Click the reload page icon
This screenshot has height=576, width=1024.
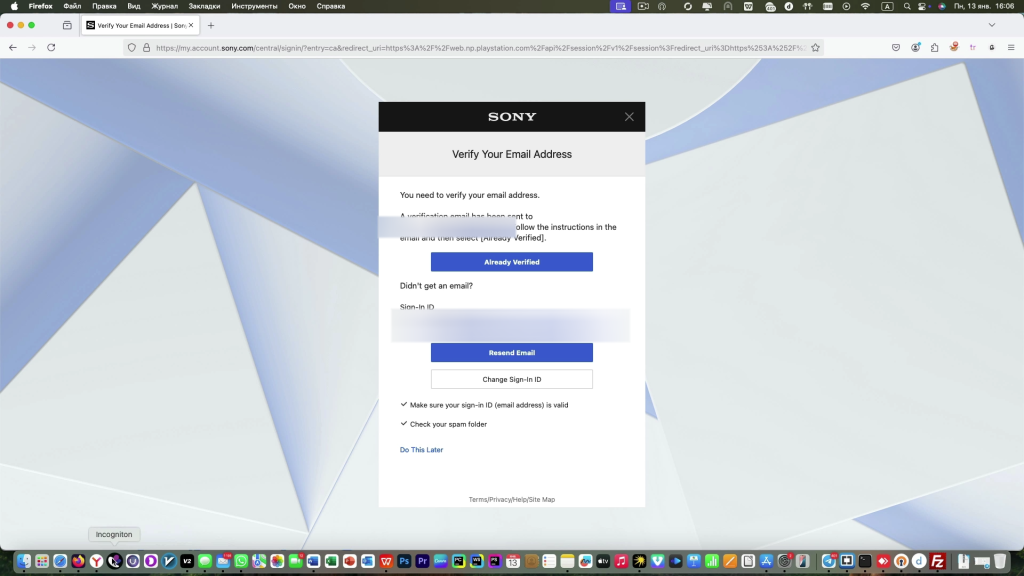51,47
